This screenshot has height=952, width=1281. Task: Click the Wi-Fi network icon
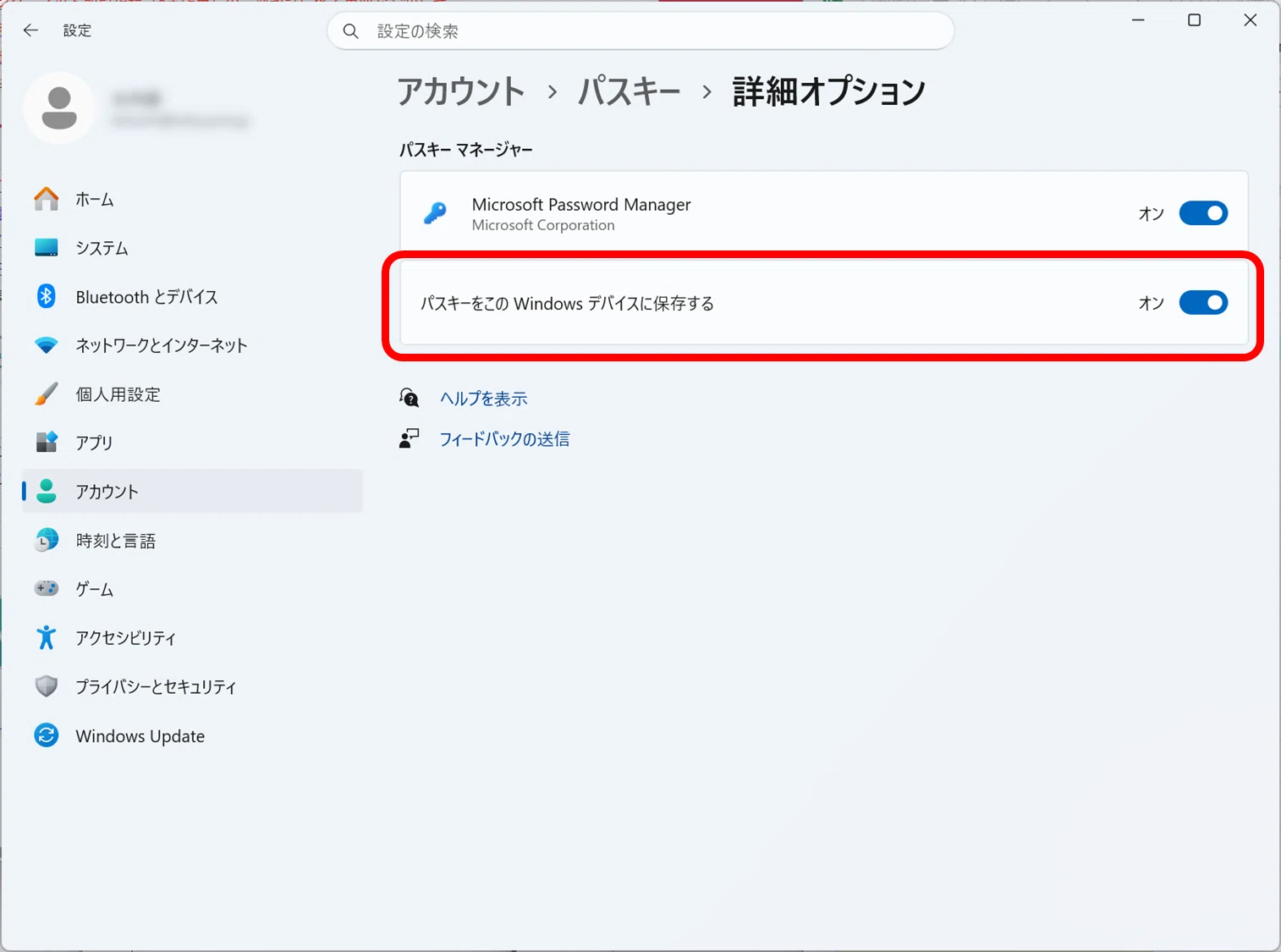click(47, 345)
